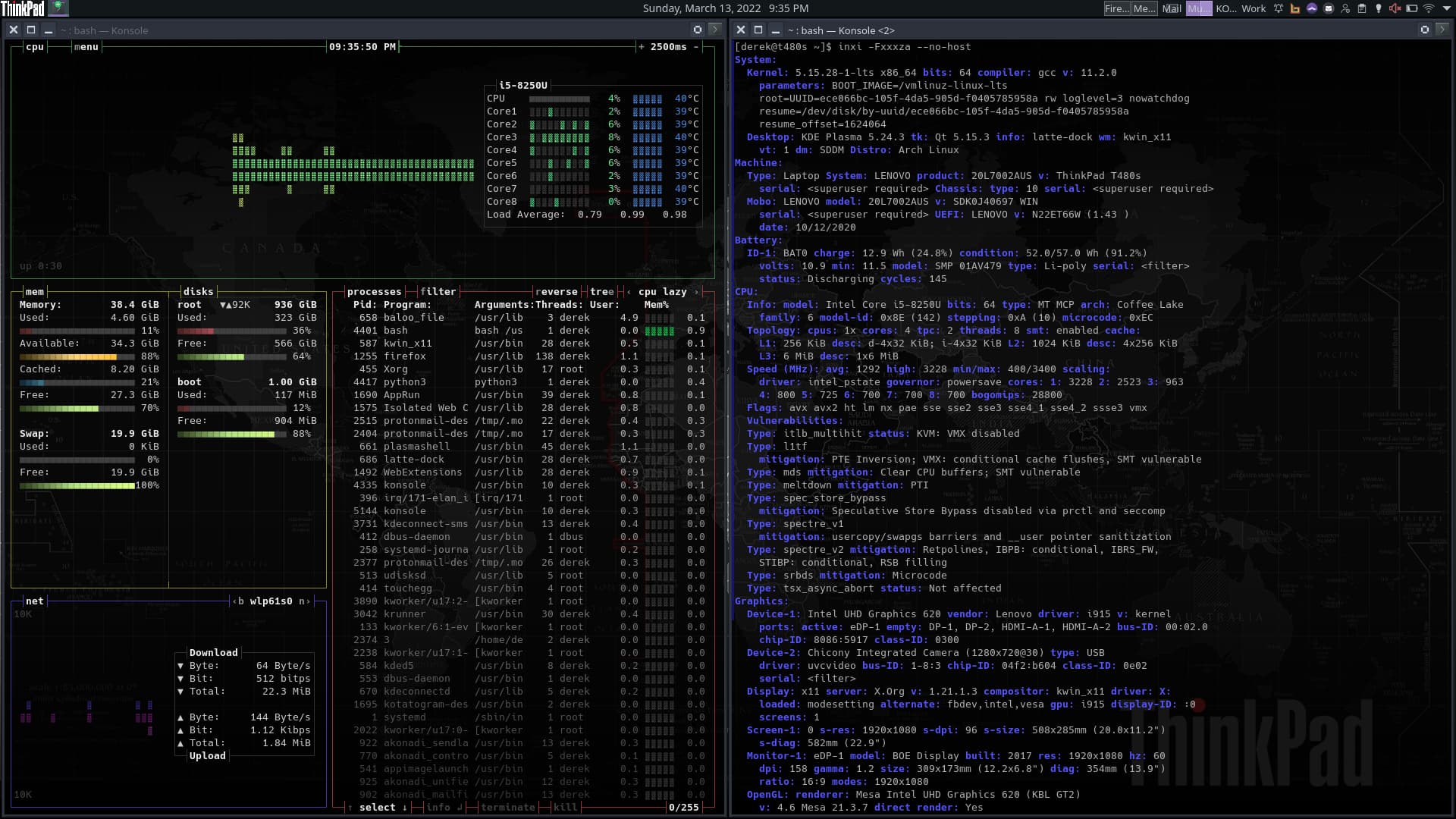The height and width of the screenshot is (819, 1456).
Task: Toggle tree view in processes
Action: pyautogui.click(x=602, y=292)
